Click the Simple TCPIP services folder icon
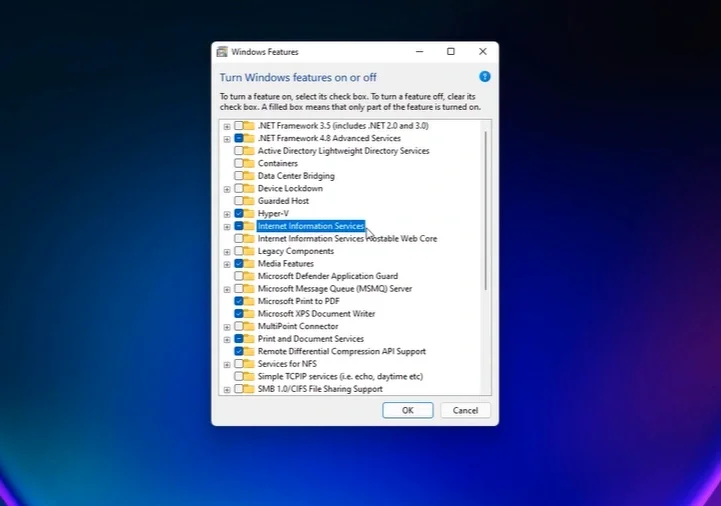The height and width of the screenshot is (506, 721). click(x=249, y=376)
